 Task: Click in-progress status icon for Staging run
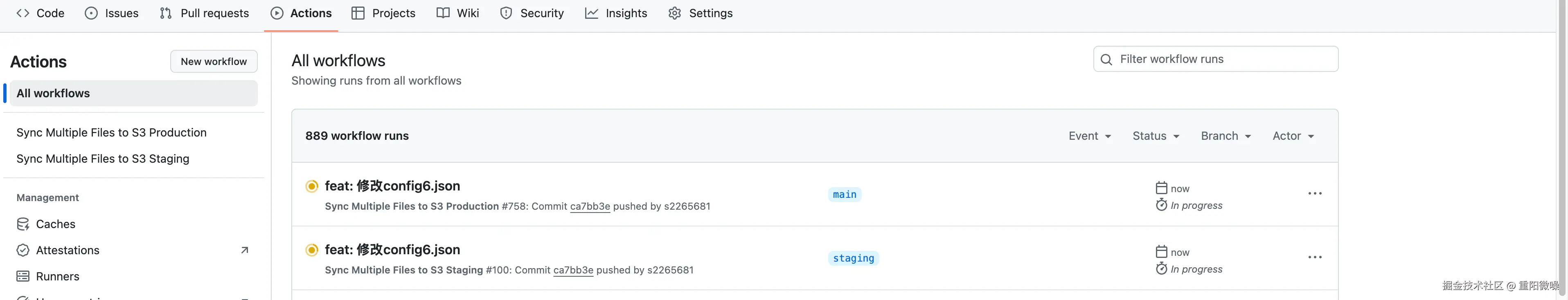(x=312, y=250)
